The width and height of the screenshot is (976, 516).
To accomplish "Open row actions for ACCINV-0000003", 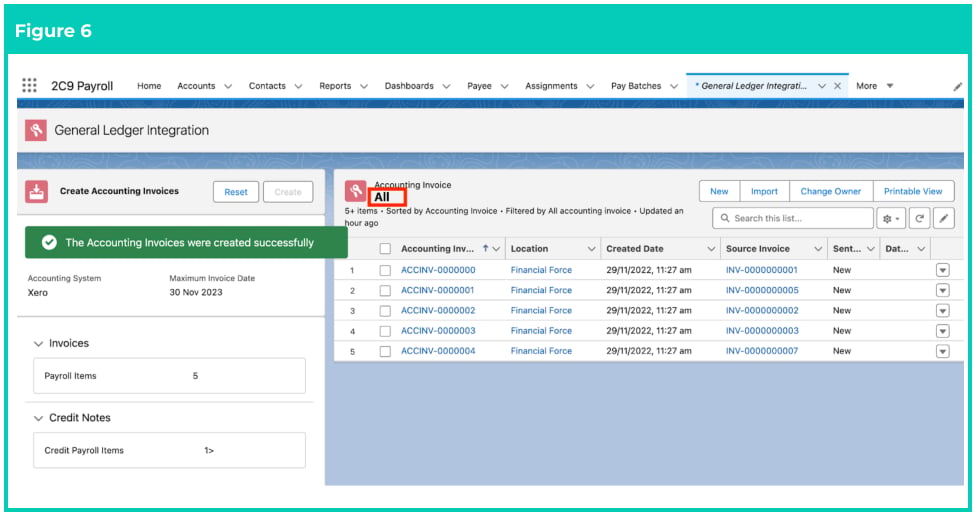I will tap(942, 331).
